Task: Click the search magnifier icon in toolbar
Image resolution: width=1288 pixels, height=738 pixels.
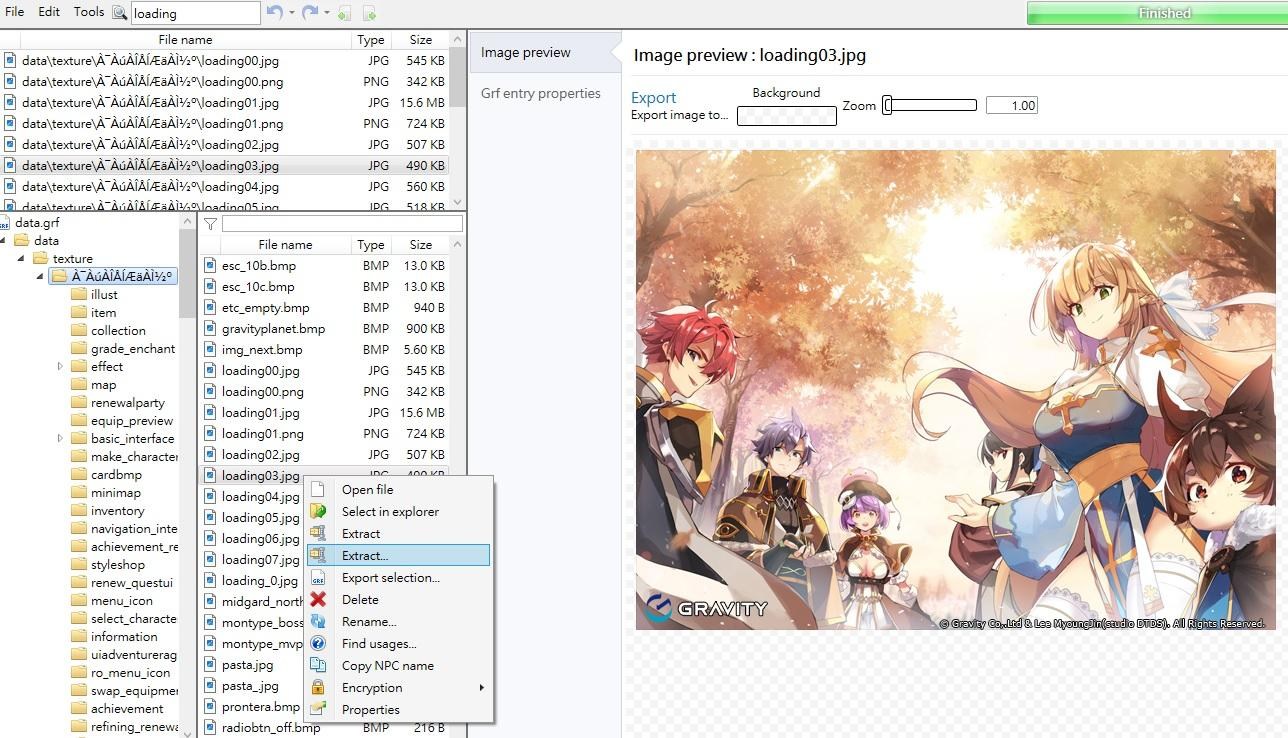Action: 119,13
